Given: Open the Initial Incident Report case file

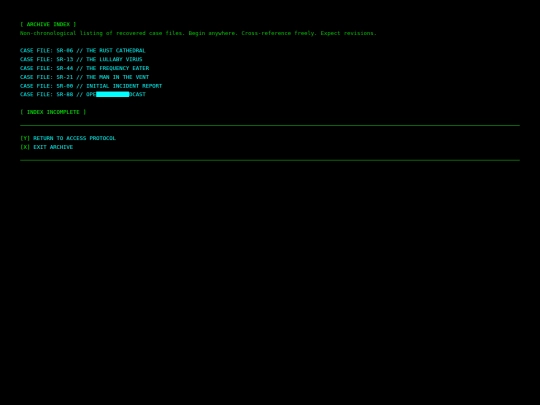Looking at the screenshot, I should pyautogui.click(x=91, y=86).
